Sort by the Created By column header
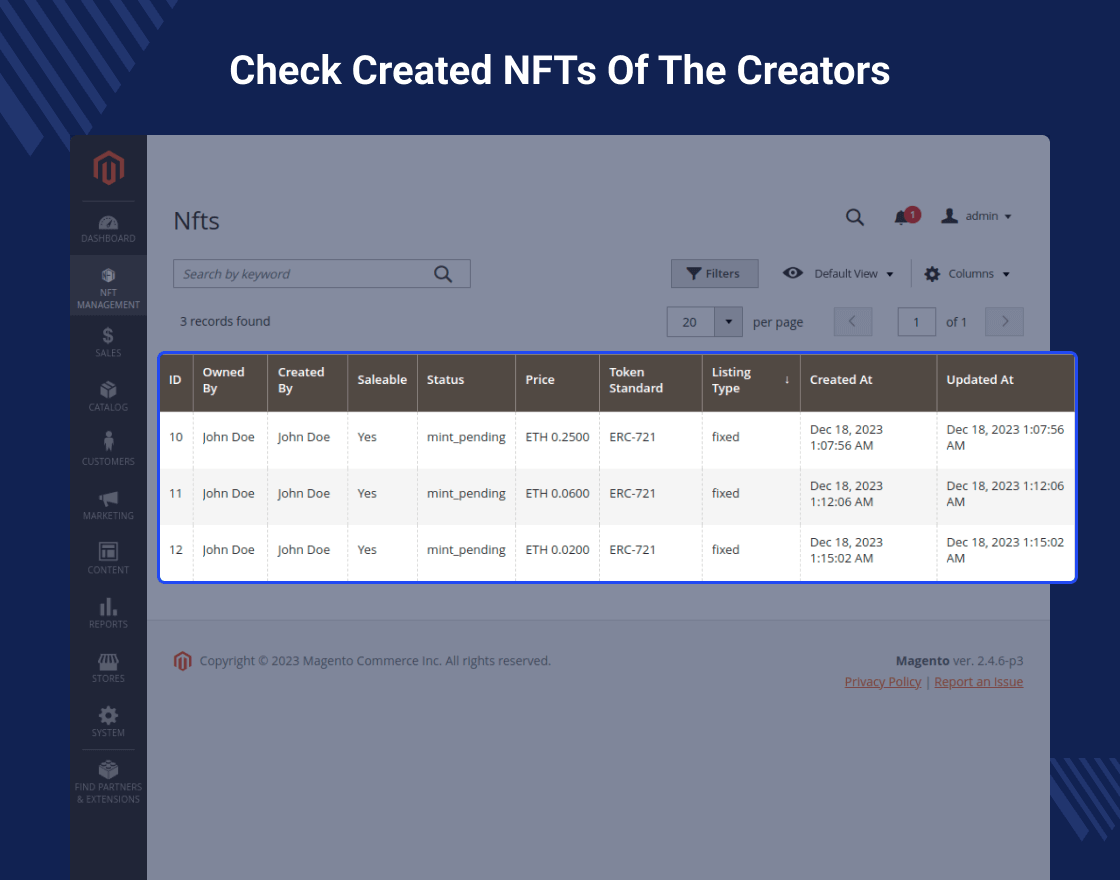The width and height of the screenshot is (1120, 880). point(307,381)
